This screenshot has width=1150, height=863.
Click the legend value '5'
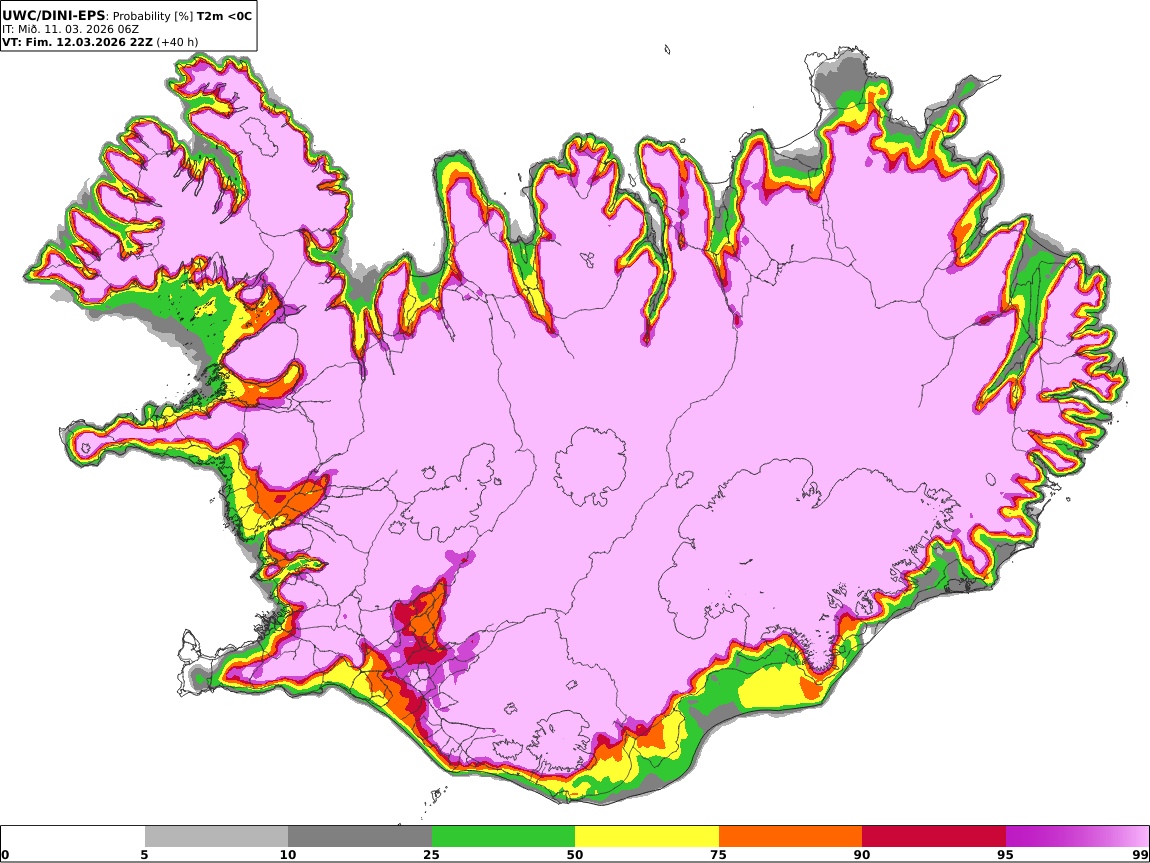(x=144, y=855)
